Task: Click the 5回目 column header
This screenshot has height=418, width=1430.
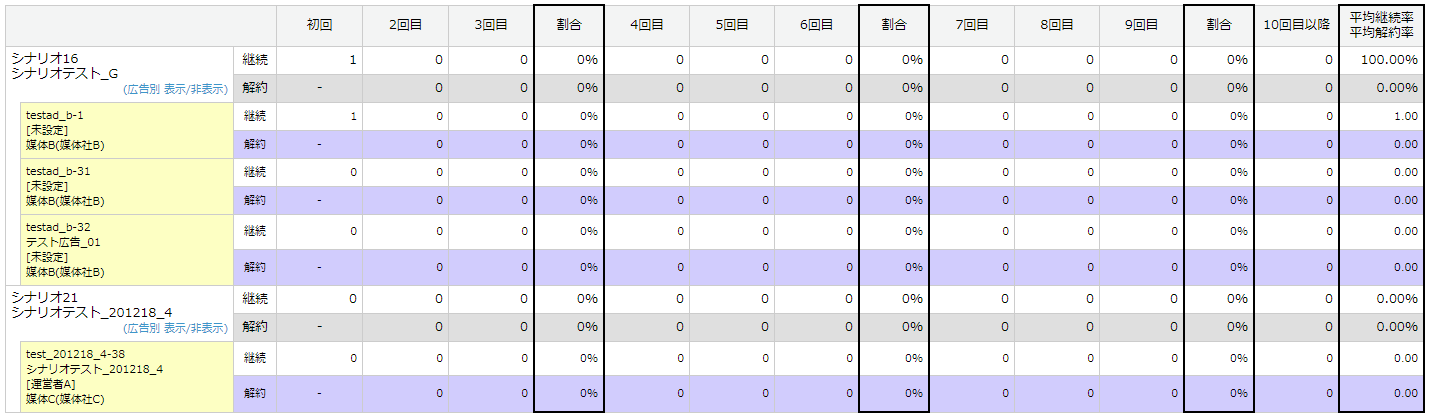Action: pyautogui.click(x=732, y=25)
